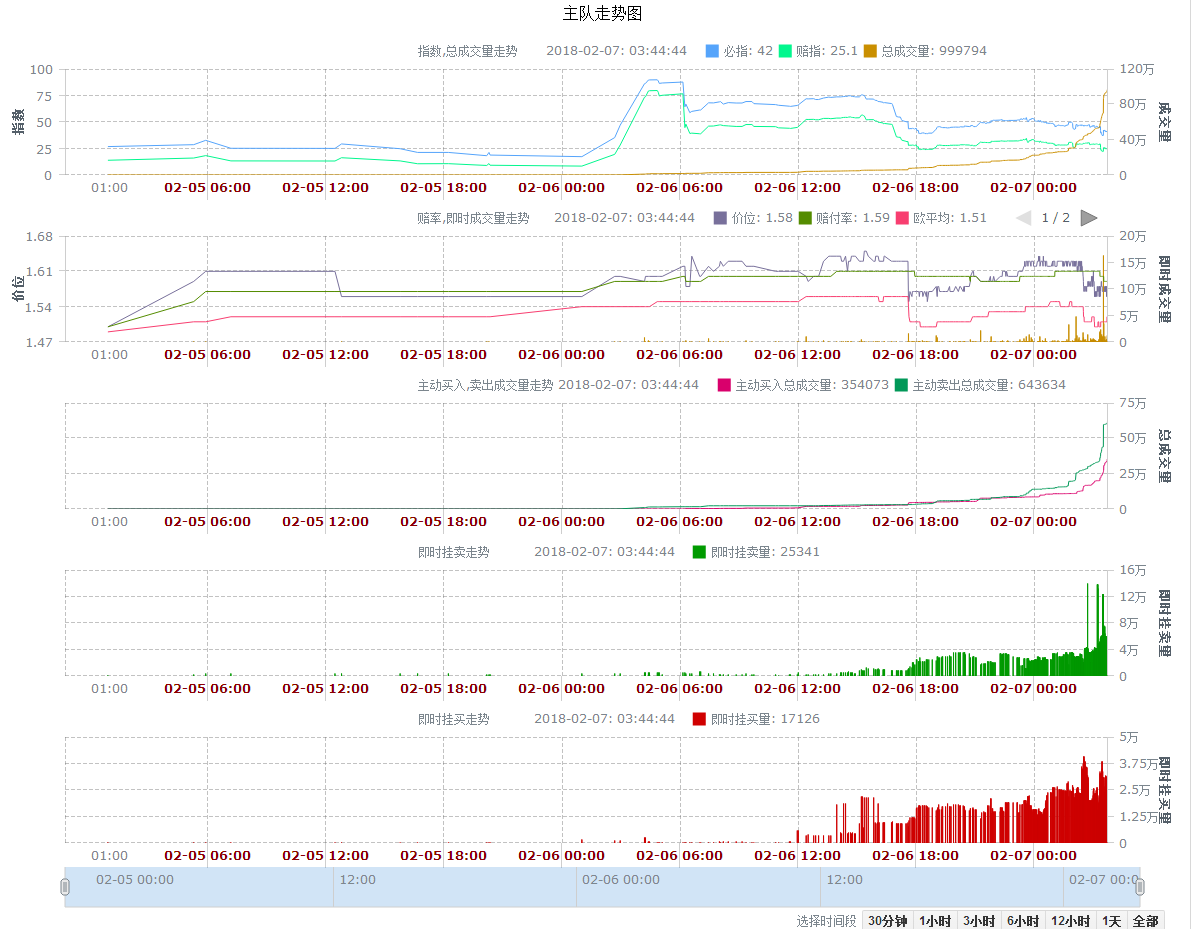1194x929 pixels.
Task: Click the 必指: 42 legend label
Action: 748,51
